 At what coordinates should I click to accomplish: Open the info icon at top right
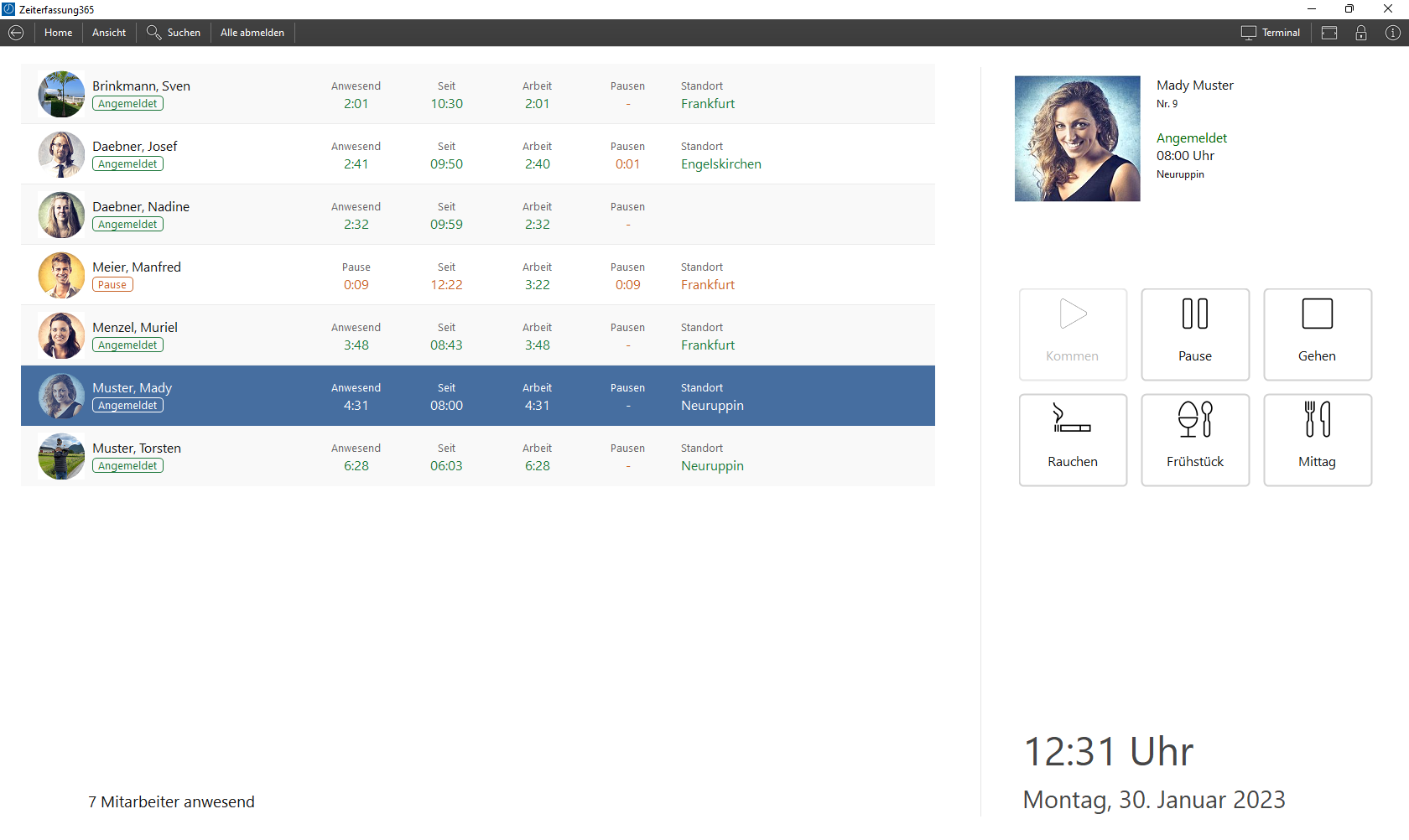pyautogui.click(x=1392, y=33)
